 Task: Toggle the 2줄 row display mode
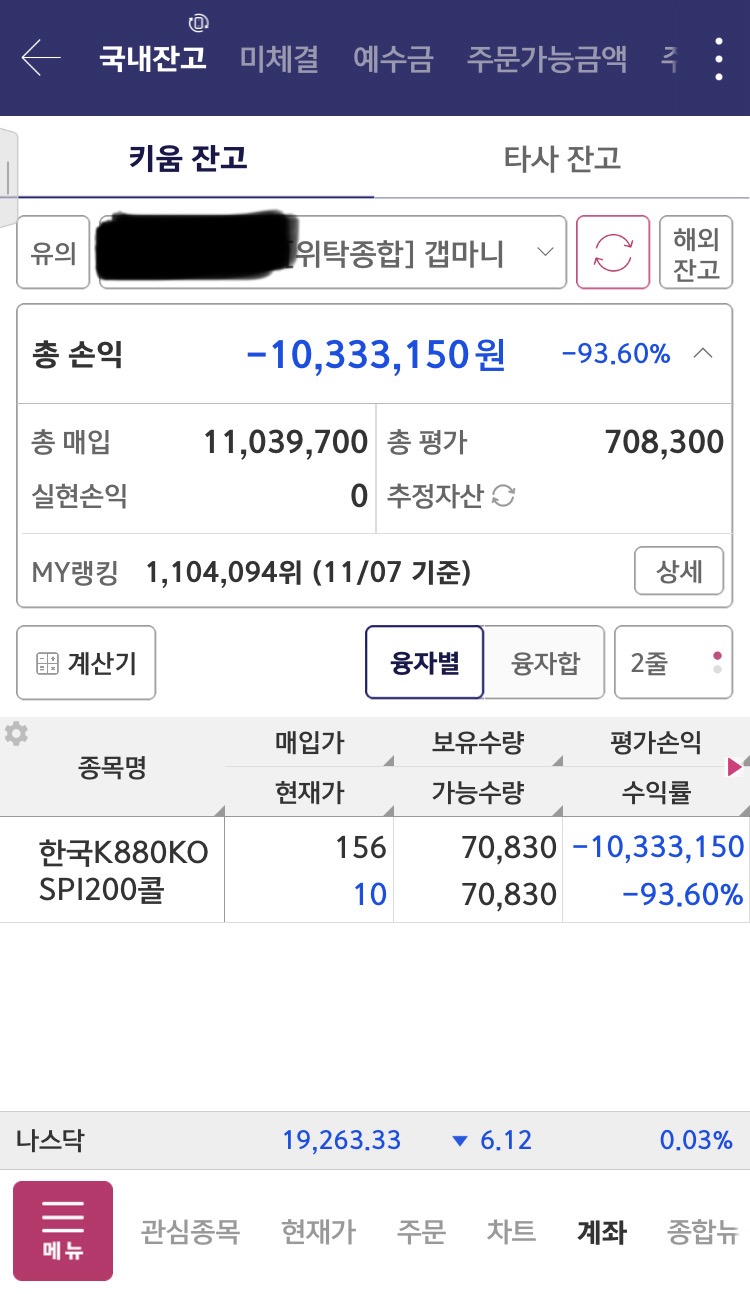[673, 662]
